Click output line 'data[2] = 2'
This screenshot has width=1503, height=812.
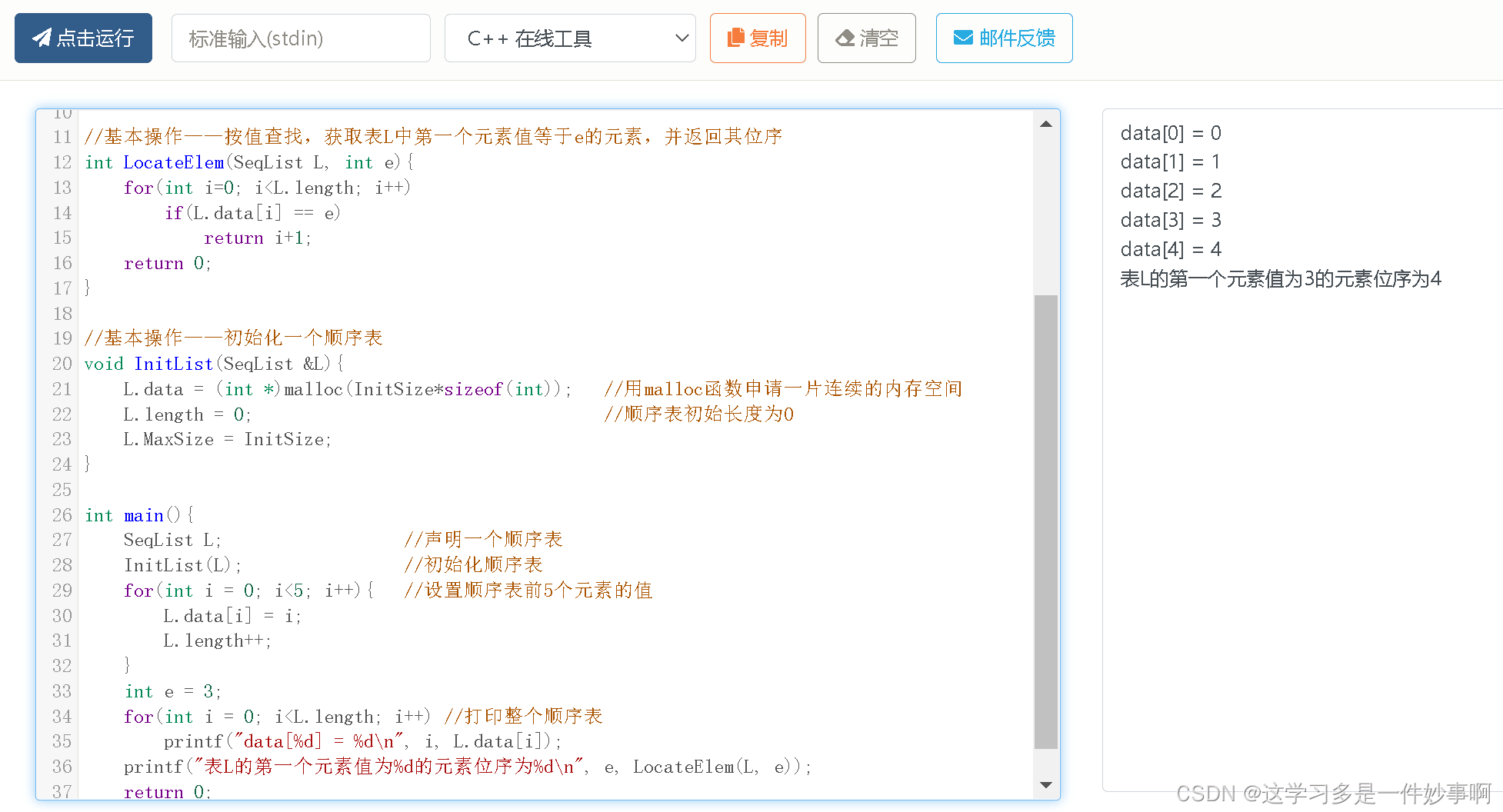(1171, 191)
